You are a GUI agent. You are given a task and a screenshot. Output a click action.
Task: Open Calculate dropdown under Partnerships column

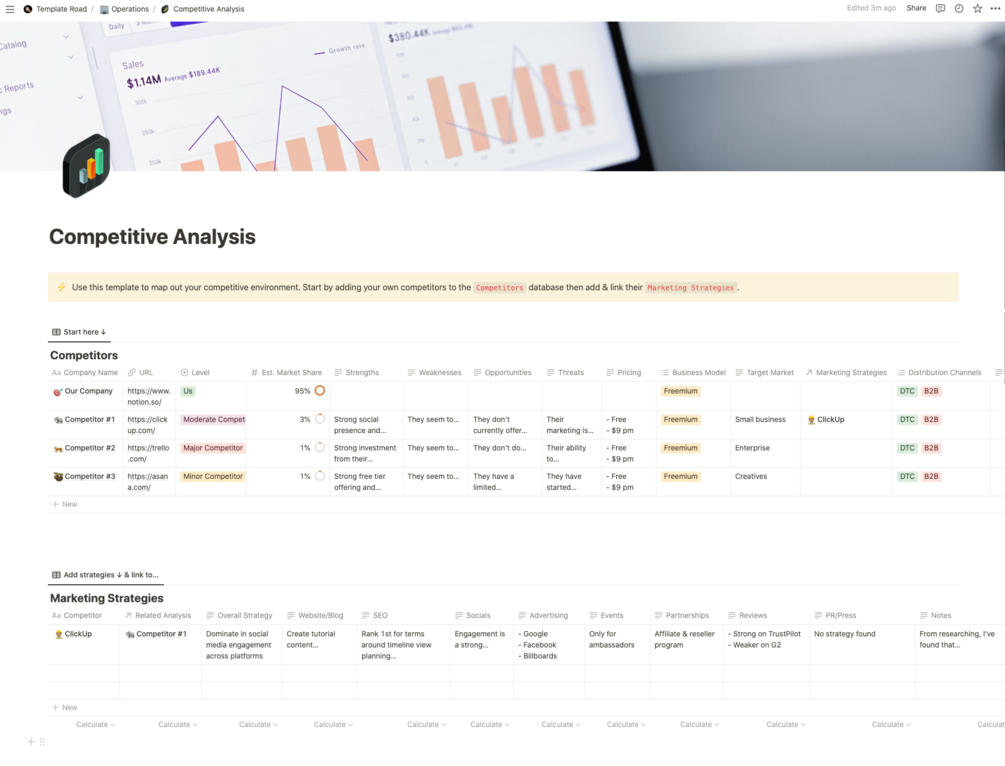[x=699, y=724]
